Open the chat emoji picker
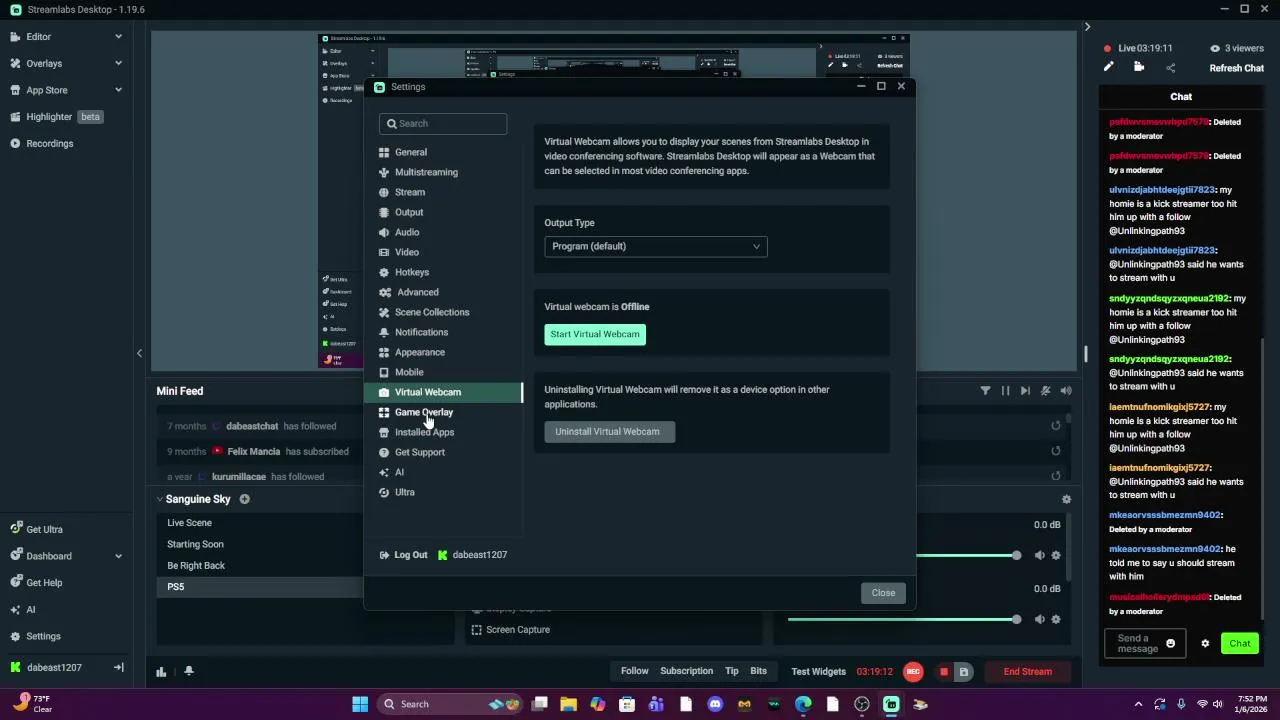Viewport: 1280px width, 720px height. point(1170,644)
